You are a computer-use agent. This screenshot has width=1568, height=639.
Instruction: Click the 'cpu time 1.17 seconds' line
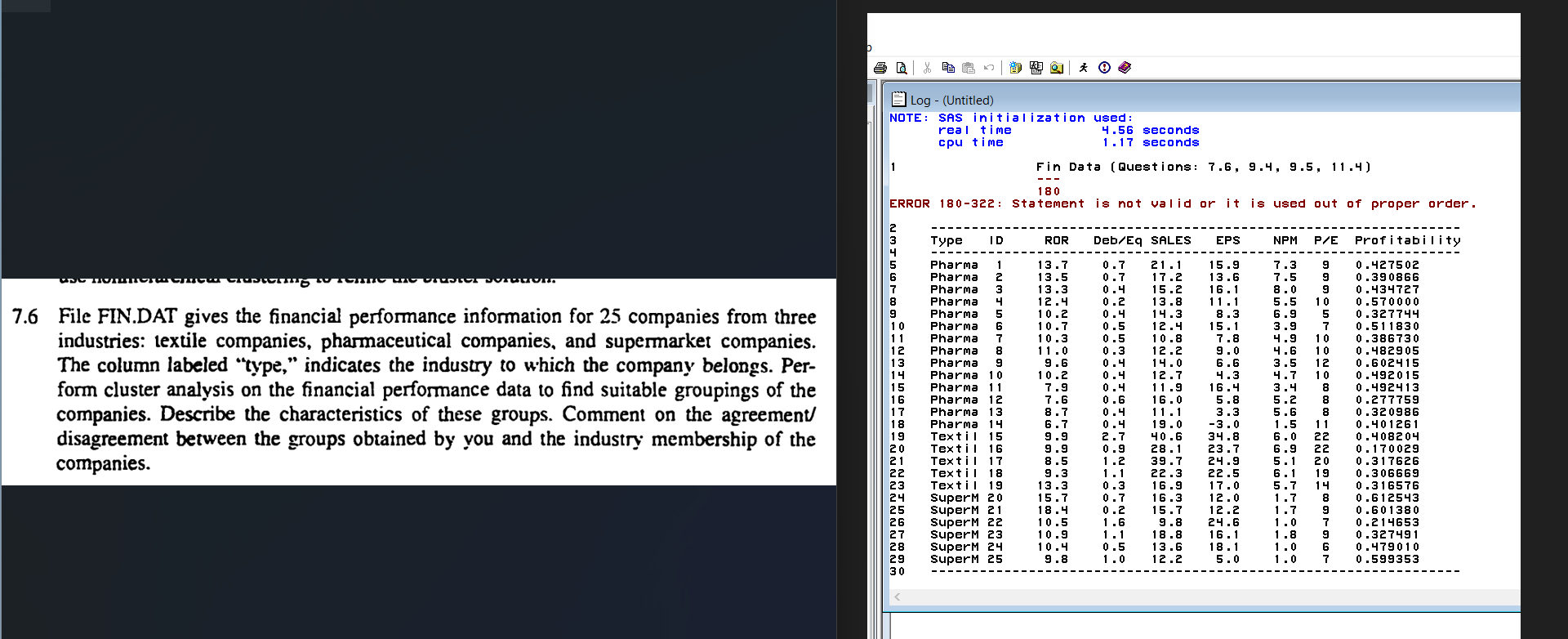click(x=1068, y=142)
